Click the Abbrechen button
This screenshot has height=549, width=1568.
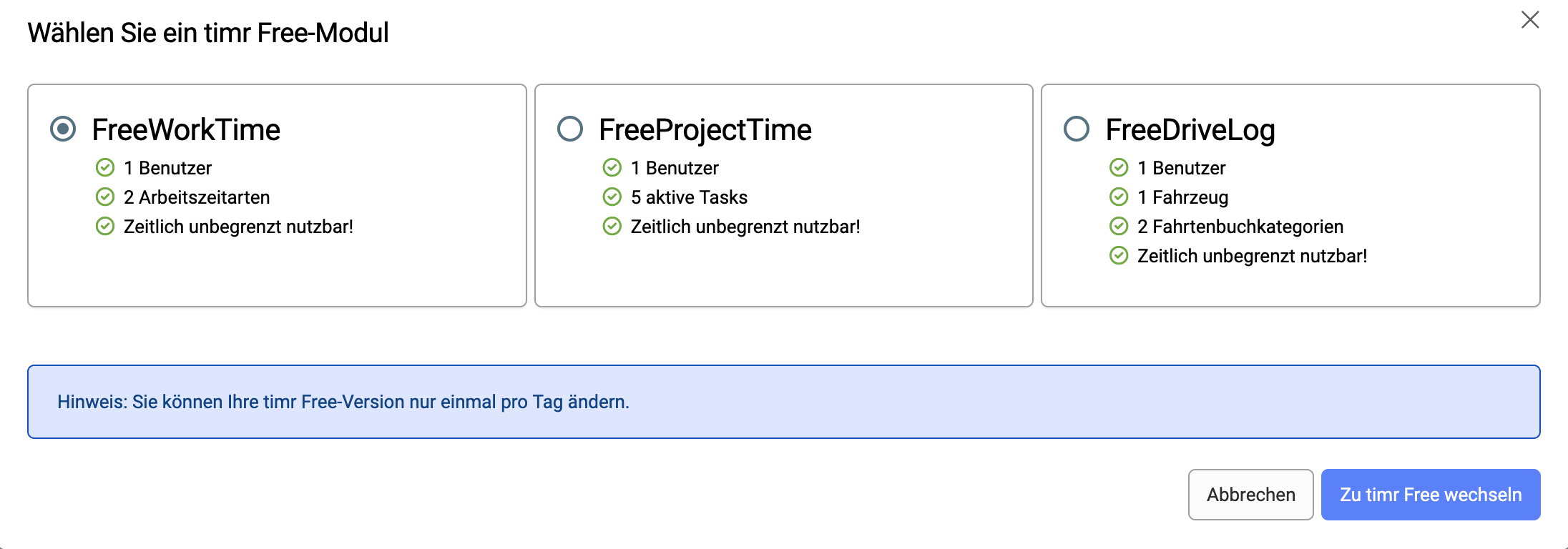coord(1250,495)
